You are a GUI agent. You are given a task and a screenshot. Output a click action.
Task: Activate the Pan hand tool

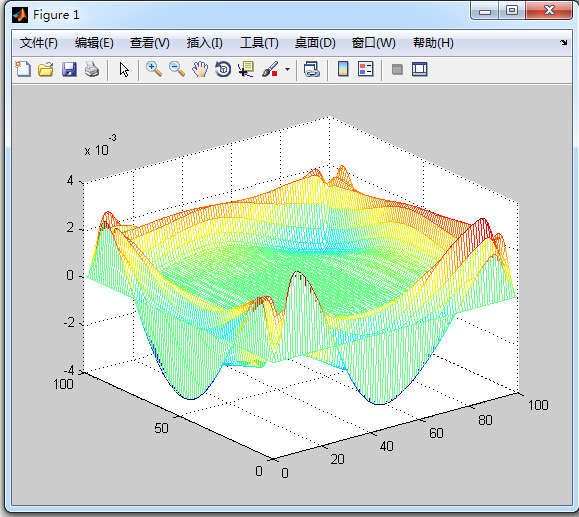(x=200, y=69)
